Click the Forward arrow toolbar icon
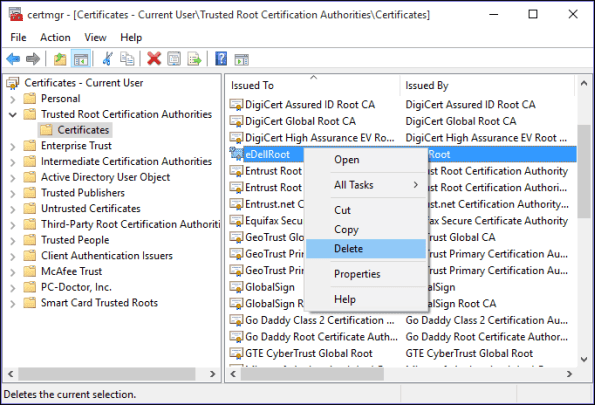The width and height of the screenshot is (595, 405). [x=33, y=59]
